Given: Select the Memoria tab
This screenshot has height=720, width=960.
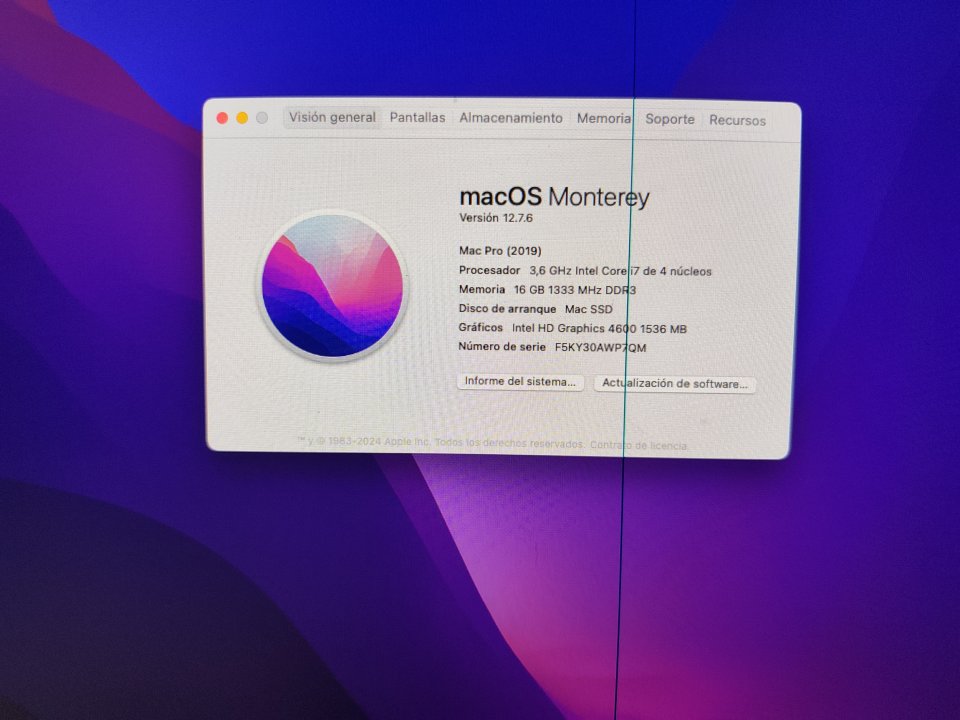Looking at the screenshot, I should [x=604, y=119].
